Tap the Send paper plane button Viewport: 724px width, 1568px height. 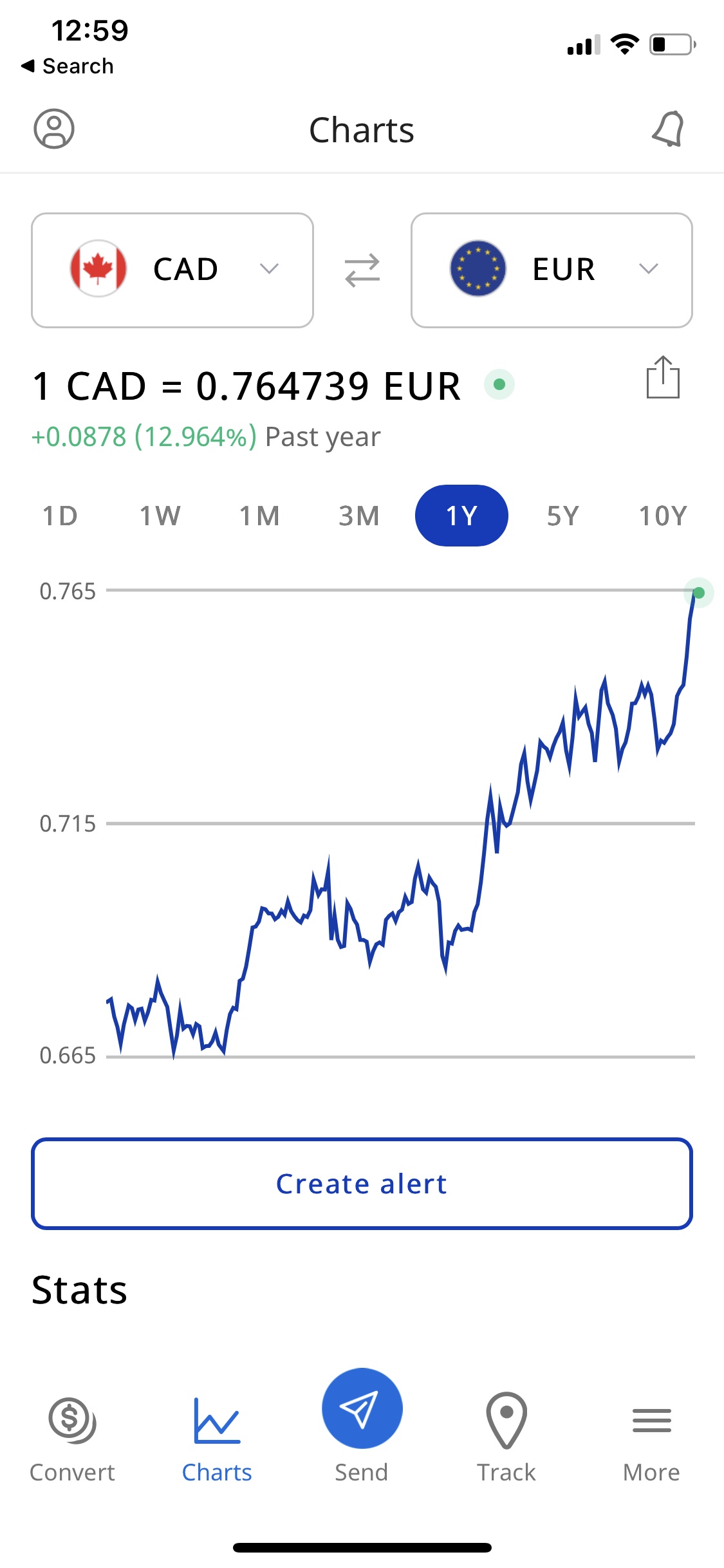[x=362, y=1408]
